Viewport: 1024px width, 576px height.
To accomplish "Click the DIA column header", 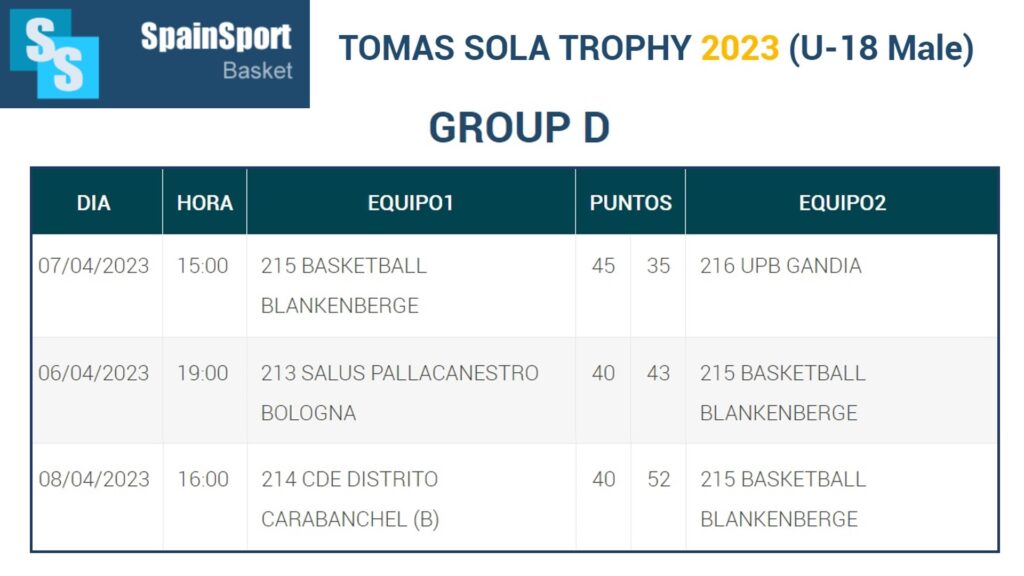I will [94, 203].
